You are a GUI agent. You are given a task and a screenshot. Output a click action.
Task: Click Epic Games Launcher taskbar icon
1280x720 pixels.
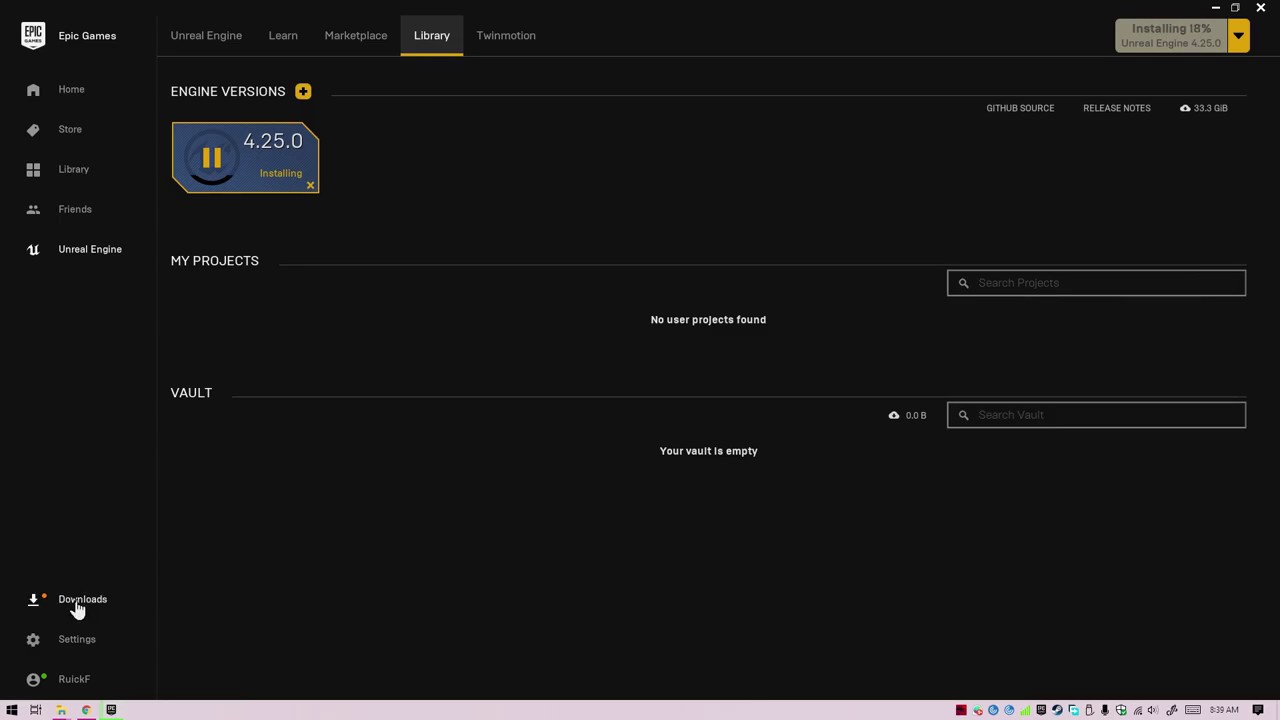click(x=111, y=710)
